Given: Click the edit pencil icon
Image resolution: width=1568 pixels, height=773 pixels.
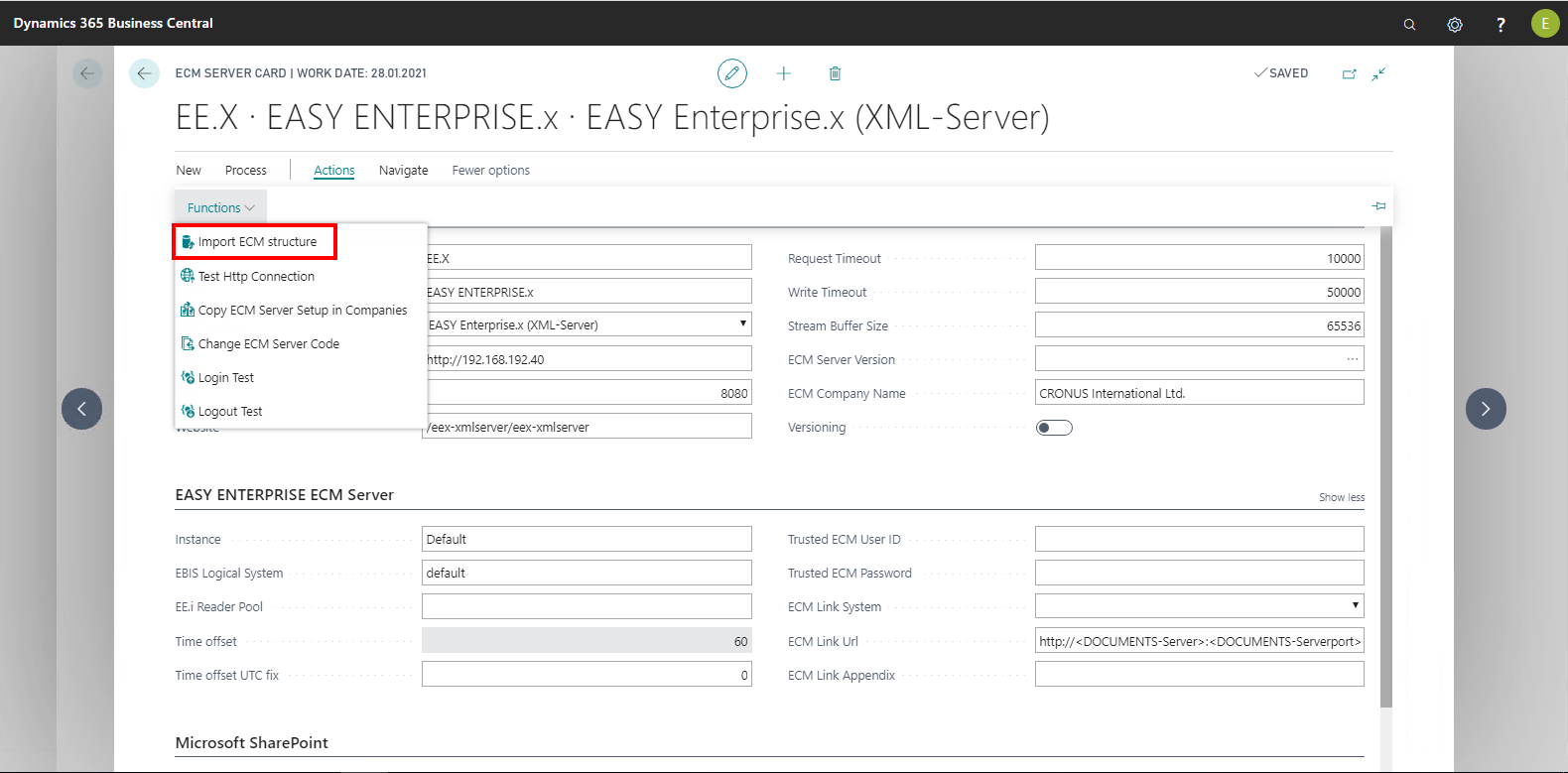Looking at the screenshot, I should (x=731, y=73).
